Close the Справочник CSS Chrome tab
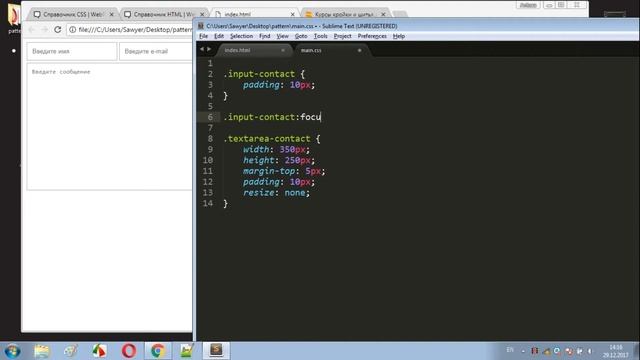Screen dimensions: 640x360 tap(112, 14)
